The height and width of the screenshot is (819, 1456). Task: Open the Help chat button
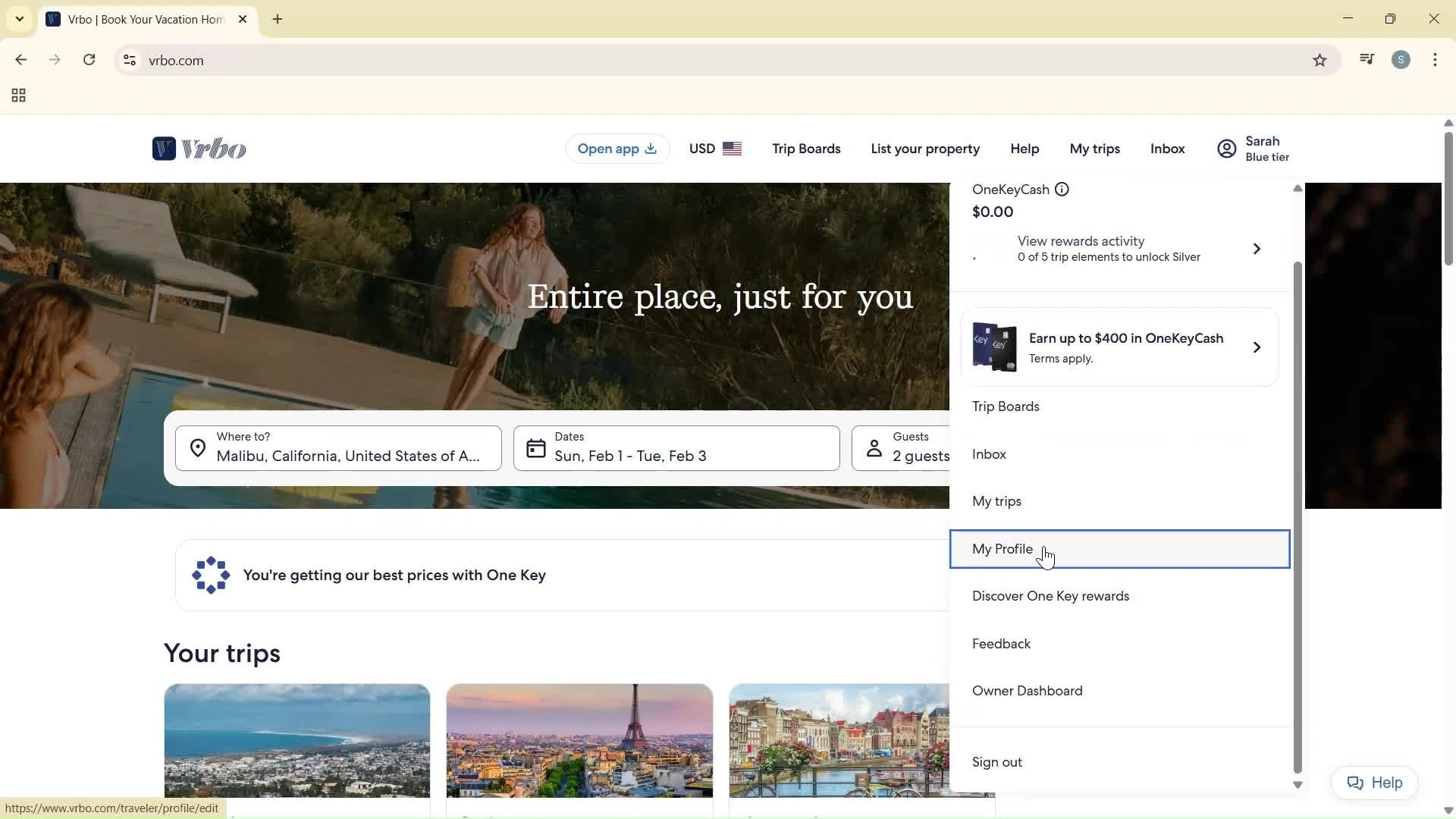coord(1374,783)
